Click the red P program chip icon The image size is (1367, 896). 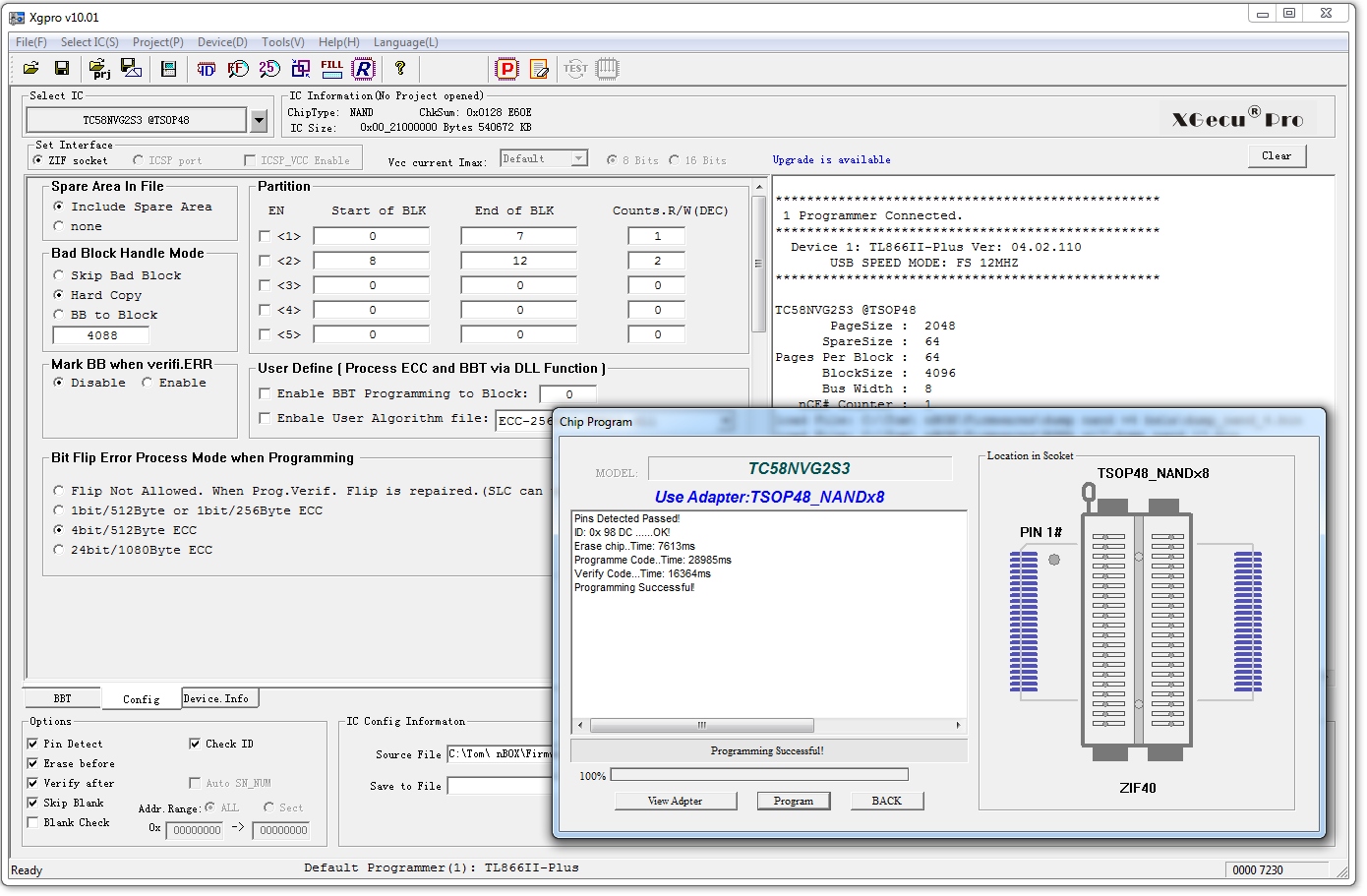coord(506,68)
